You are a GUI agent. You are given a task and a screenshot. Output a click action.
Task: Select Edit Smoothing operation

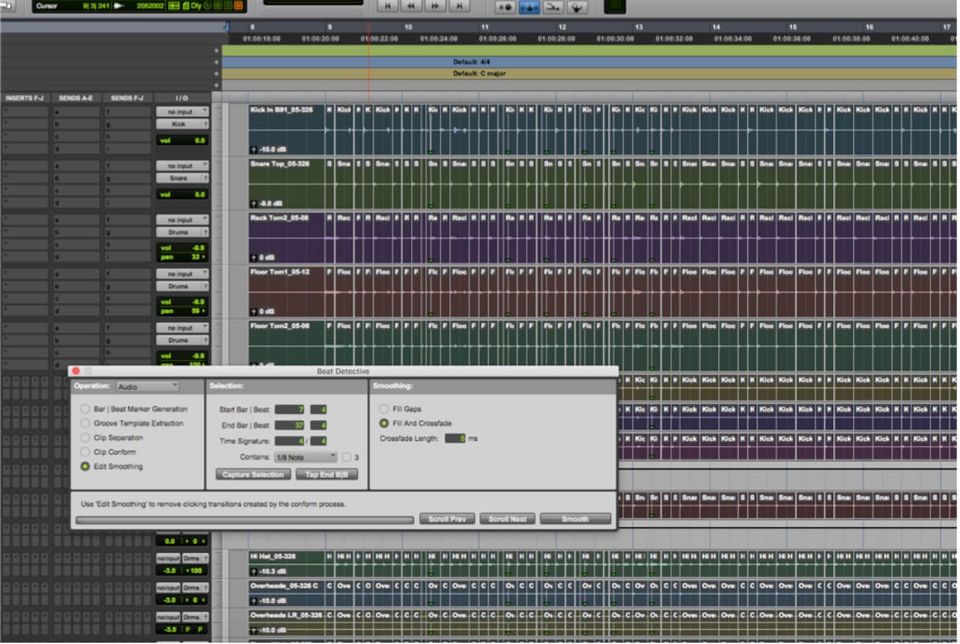pos(85,466)
